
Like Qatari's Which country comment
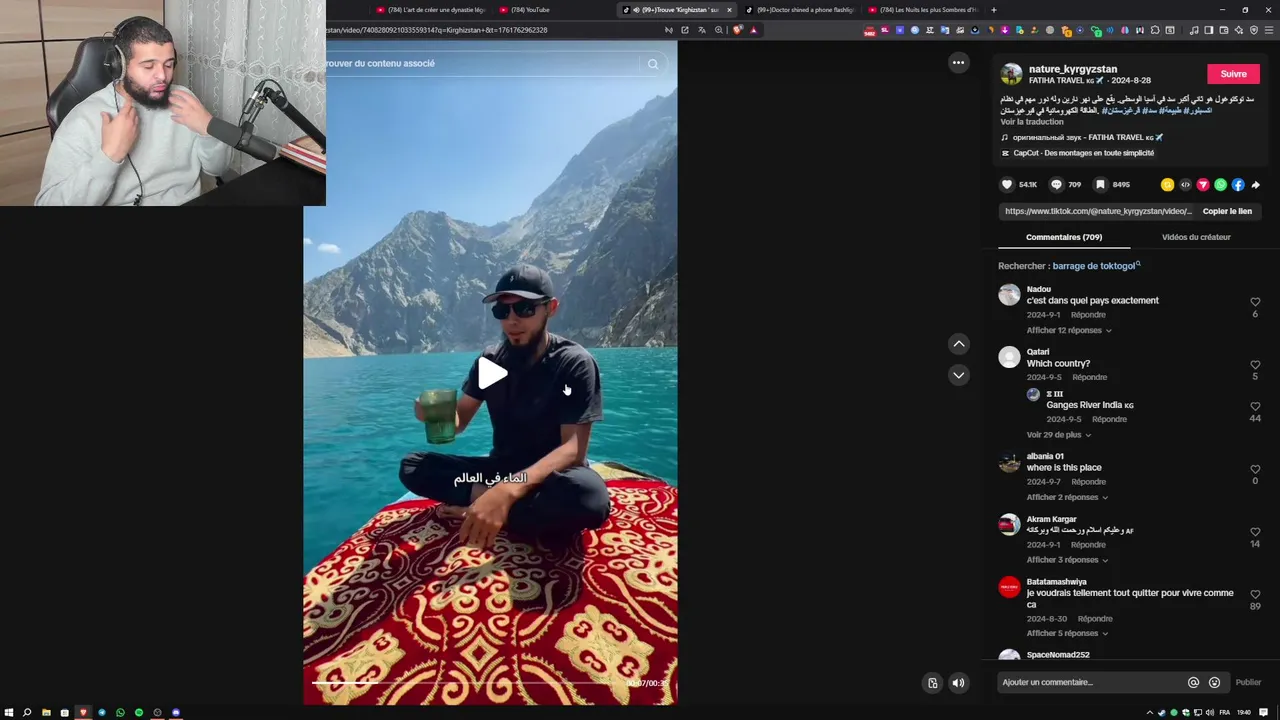coord(1255,365)
